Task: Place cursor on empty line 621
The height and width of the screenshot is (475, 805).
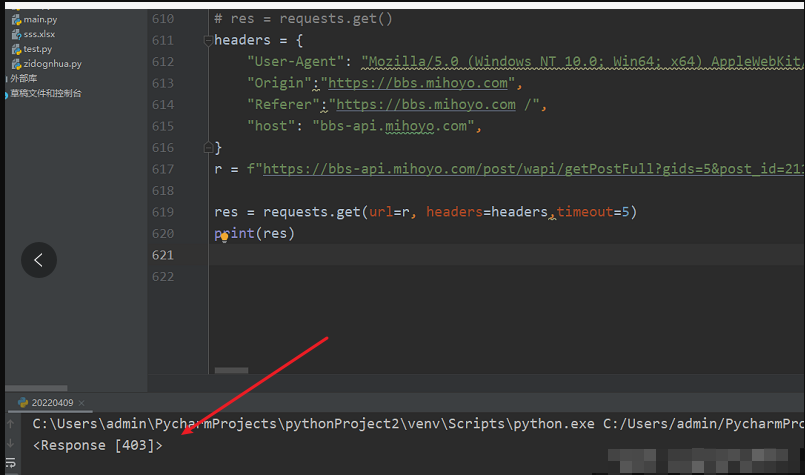Action: pyautogui.click(x=506, y=255)
